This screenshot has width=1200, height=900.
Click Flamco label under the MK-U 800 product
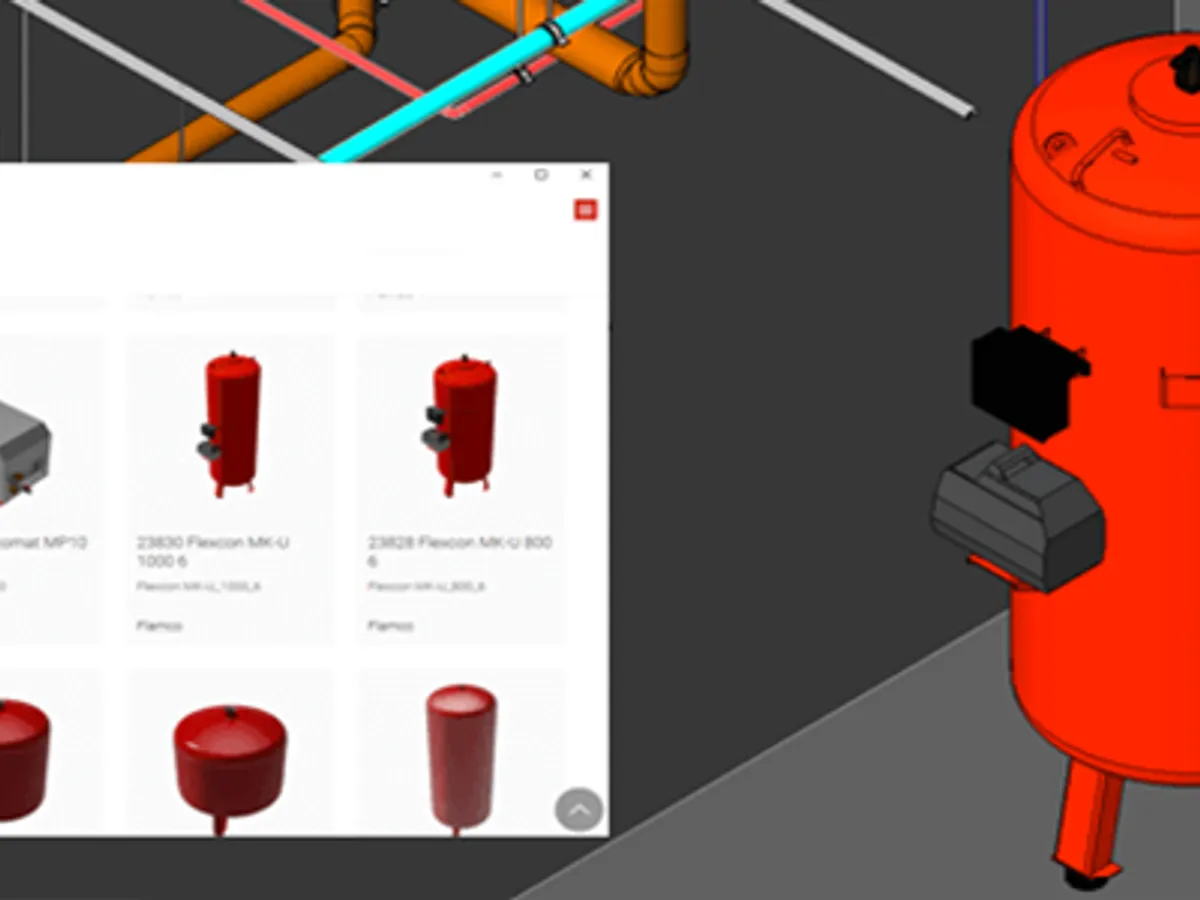pyautogui.click(x=390, y=626)
